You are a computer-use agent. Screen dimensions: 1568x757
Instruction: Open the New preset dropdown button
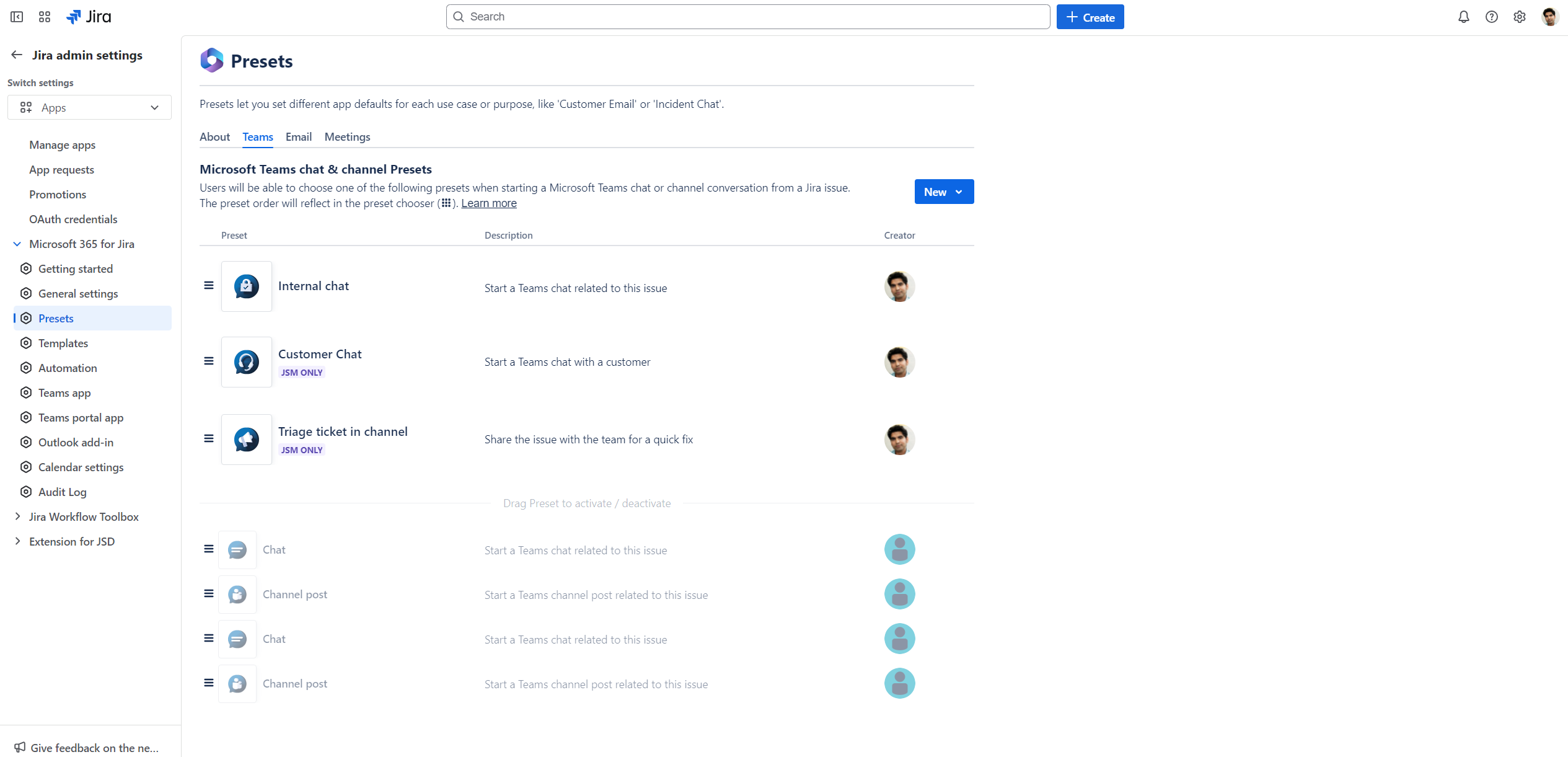[943, 192]
